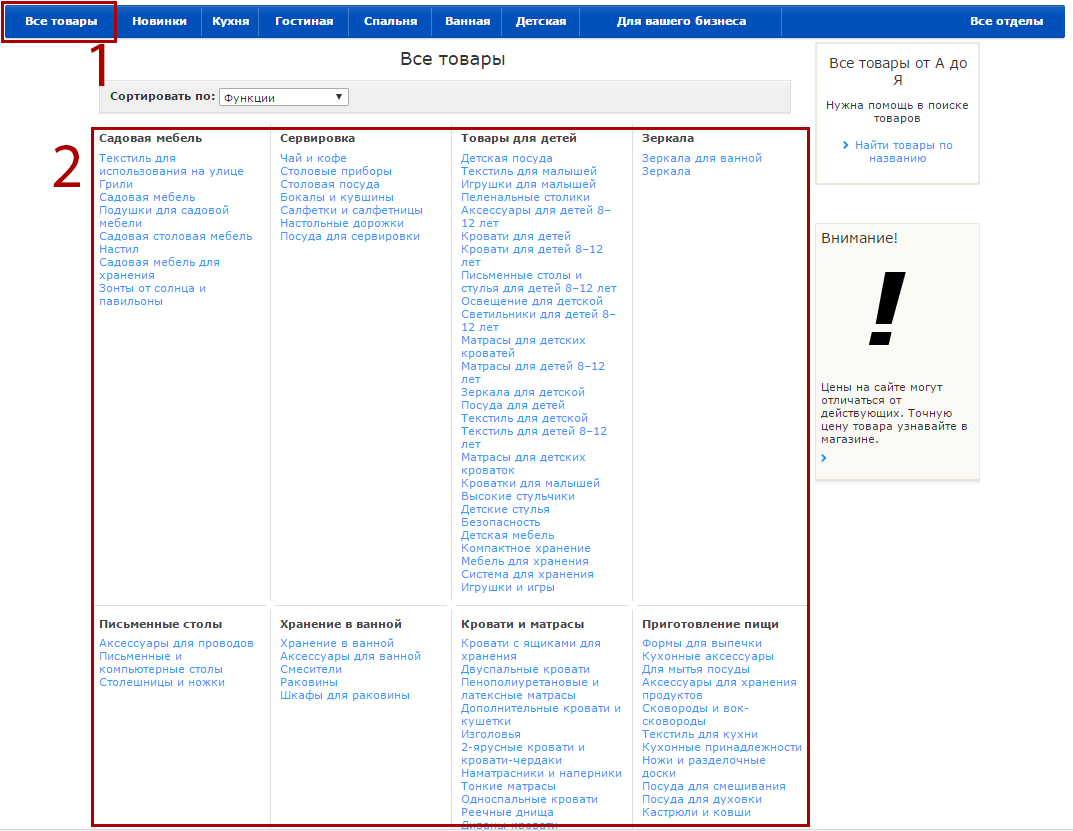The image size is (1073, 831).
Task: Select Кухня in the top navigation
Action: click(231, 21)
